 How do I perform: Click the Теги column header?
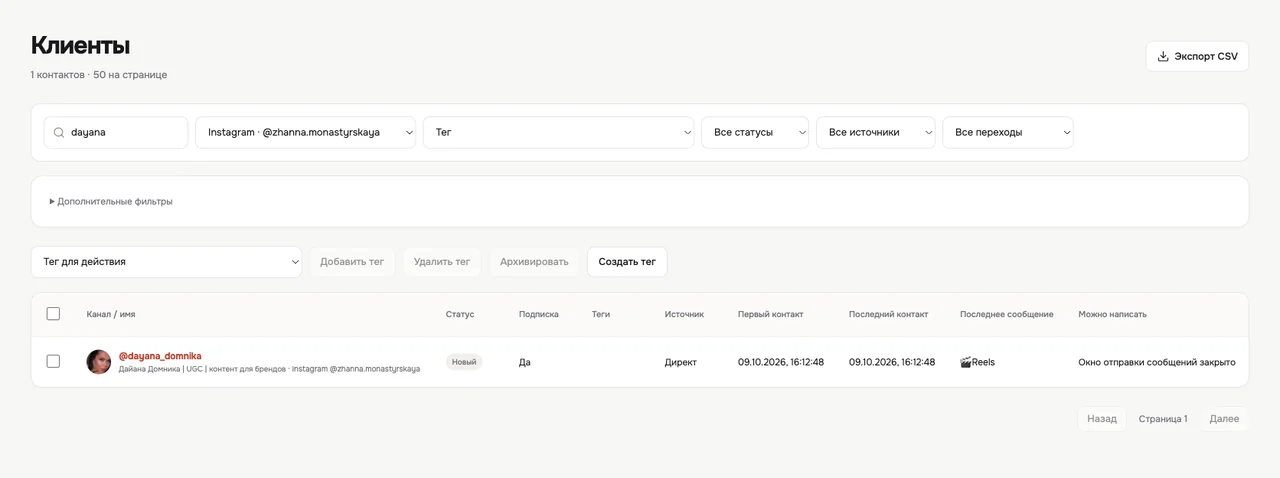pos(601,314)
